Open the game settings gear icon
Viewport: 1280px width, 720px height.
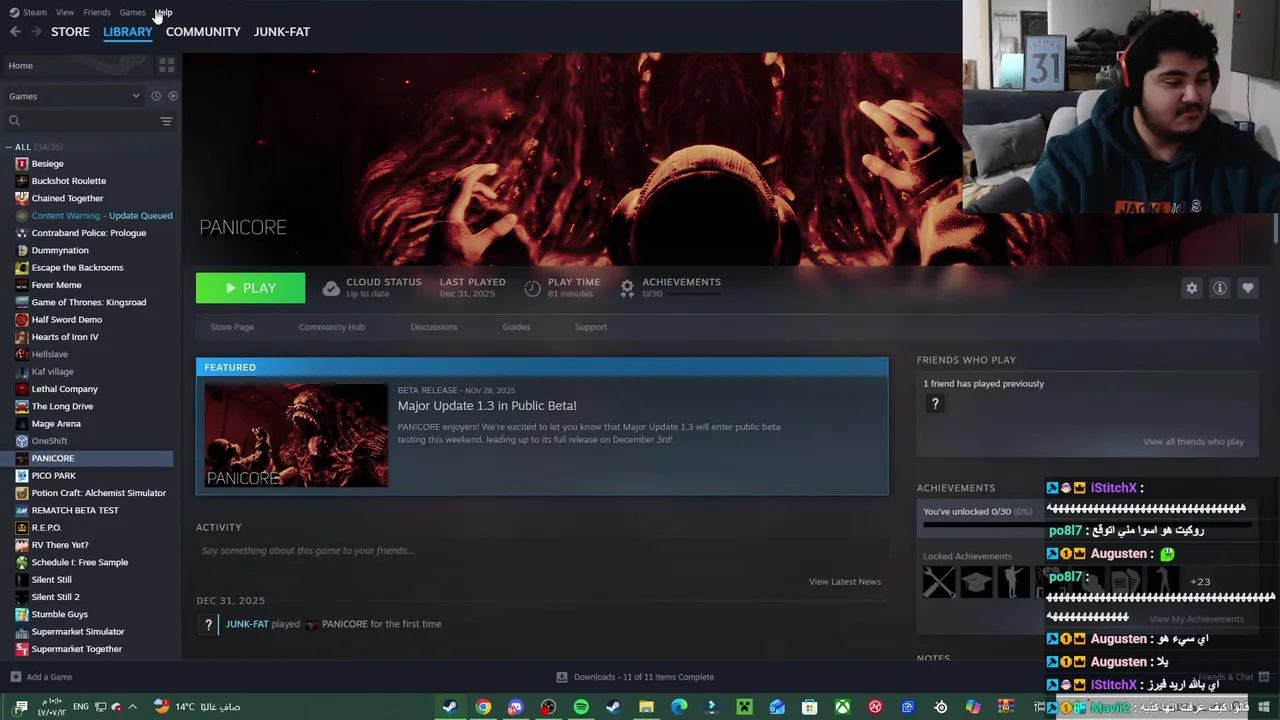point(1192,288)
